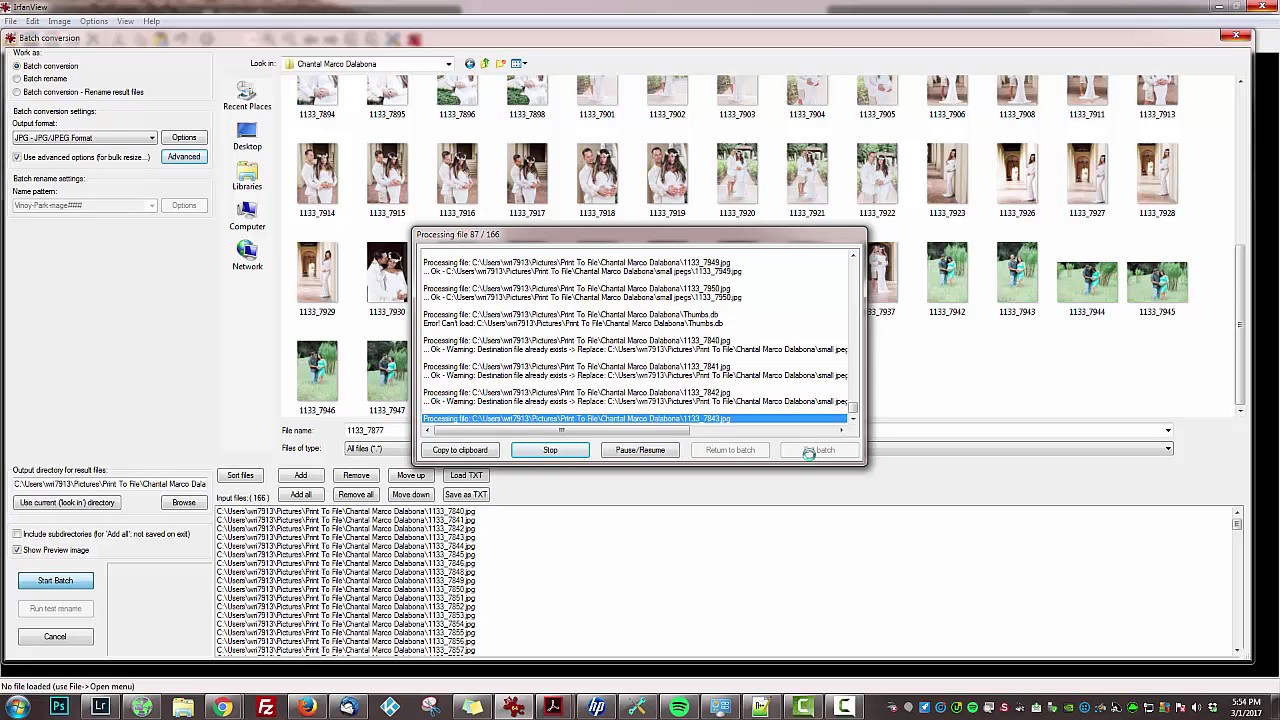This screenshot has width=1280, height=720.
Task: Click Browse for output directory
Action: (x=184, y=503)
